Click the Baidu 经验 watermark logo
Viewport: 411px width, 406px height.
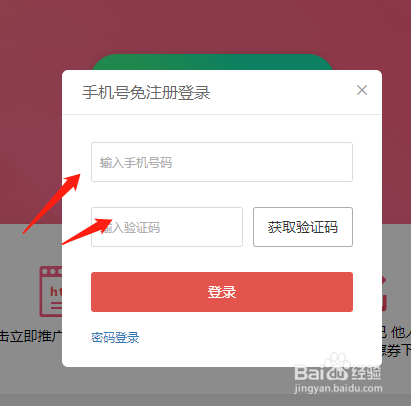pyautogui.click(x=338, y=372)
